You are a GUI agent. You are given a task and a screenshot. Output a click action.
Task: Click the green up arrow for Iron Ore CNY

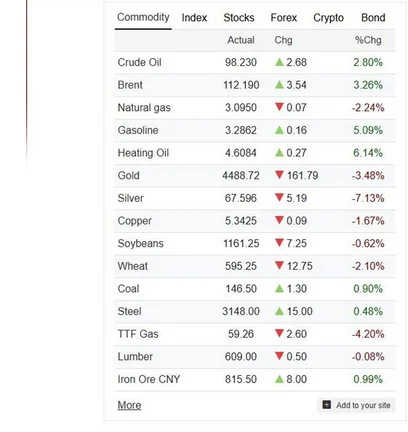tap(279, 379)
